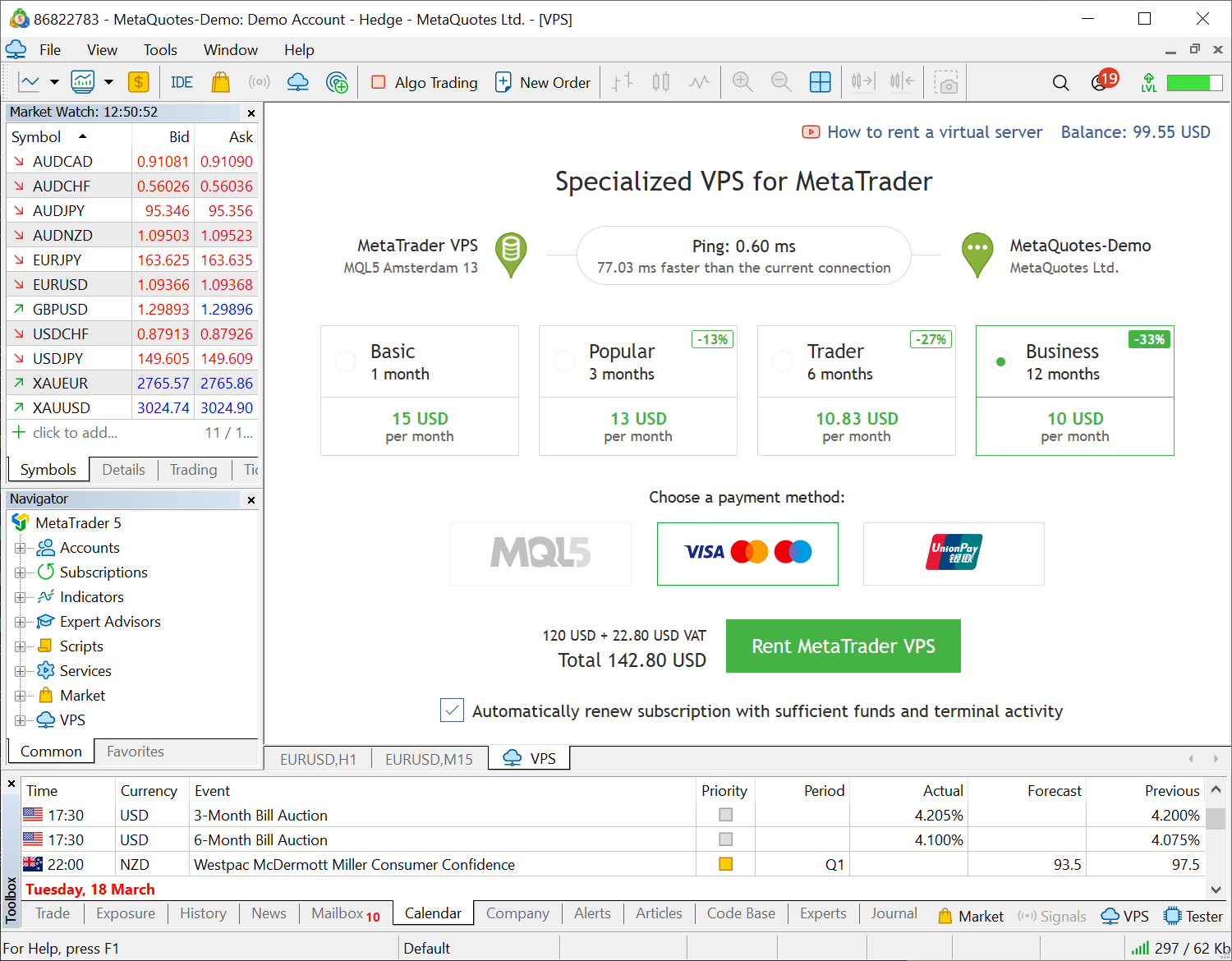Click the VPS cloud icon in toolbar

coord(297,82)
